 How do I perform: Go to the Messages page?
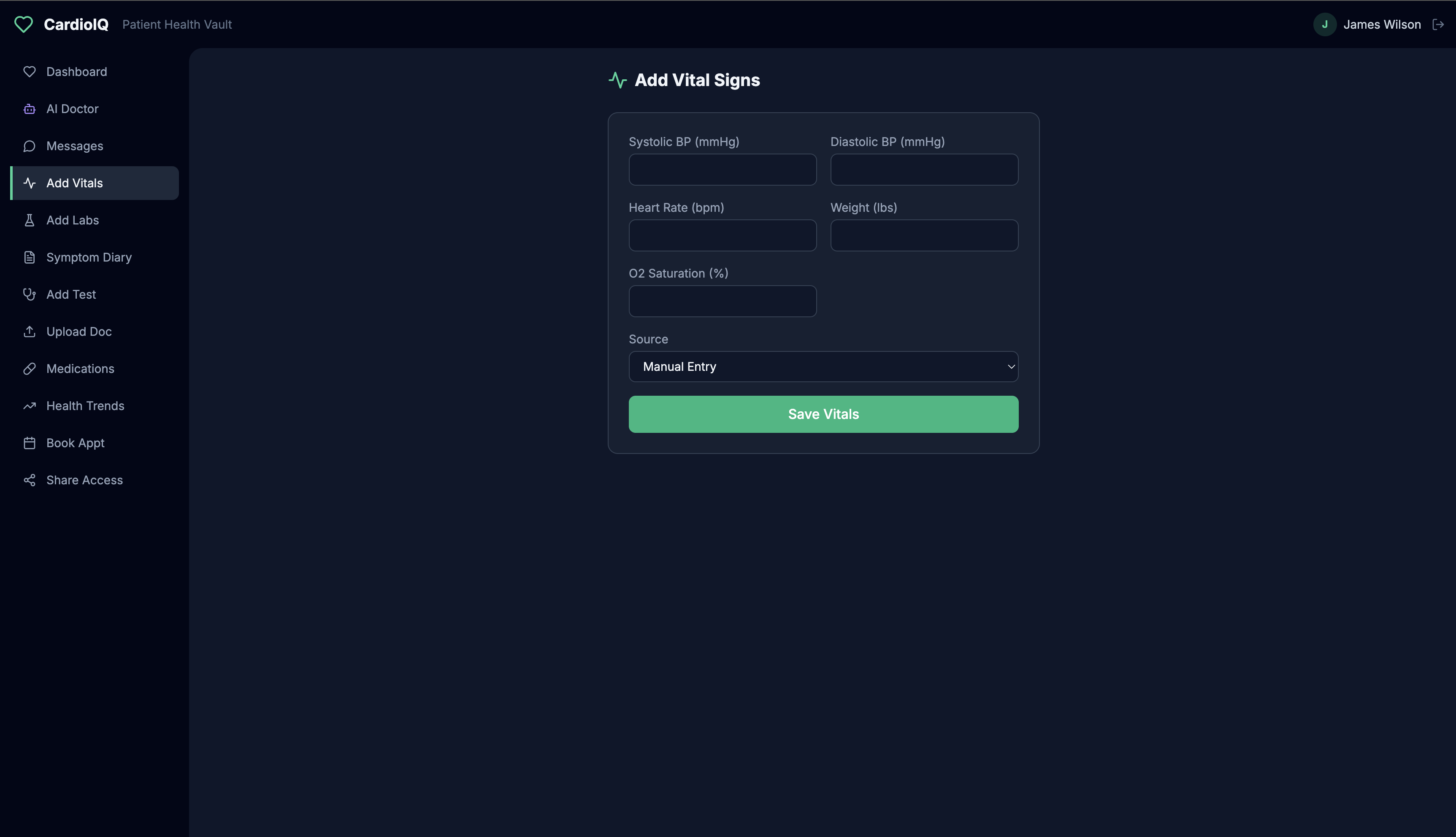[x=75, y=146]
